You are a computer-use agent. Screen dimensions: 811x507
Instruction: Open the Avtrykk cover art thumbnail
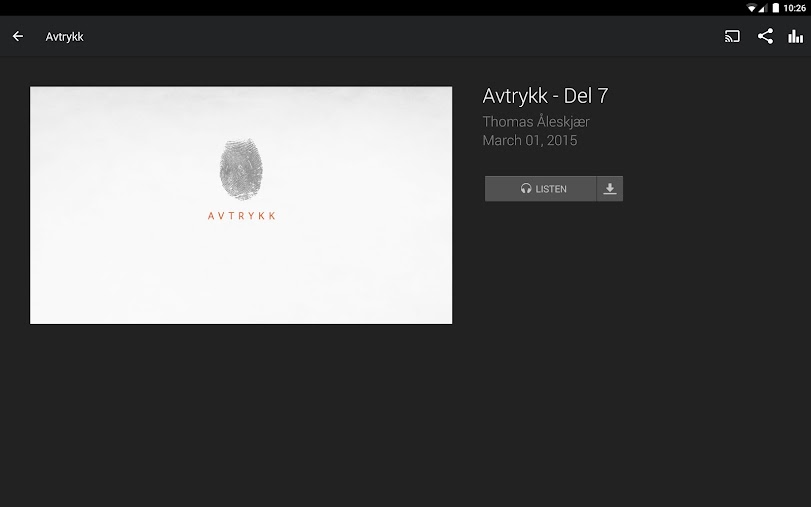pyautogui.click(x=241, y=205)
